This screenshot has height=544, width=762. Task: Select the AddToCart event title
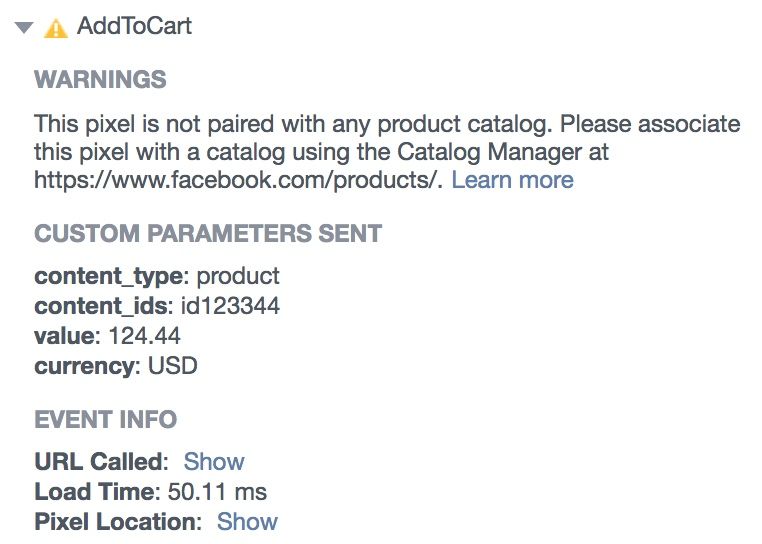point(134,26)
